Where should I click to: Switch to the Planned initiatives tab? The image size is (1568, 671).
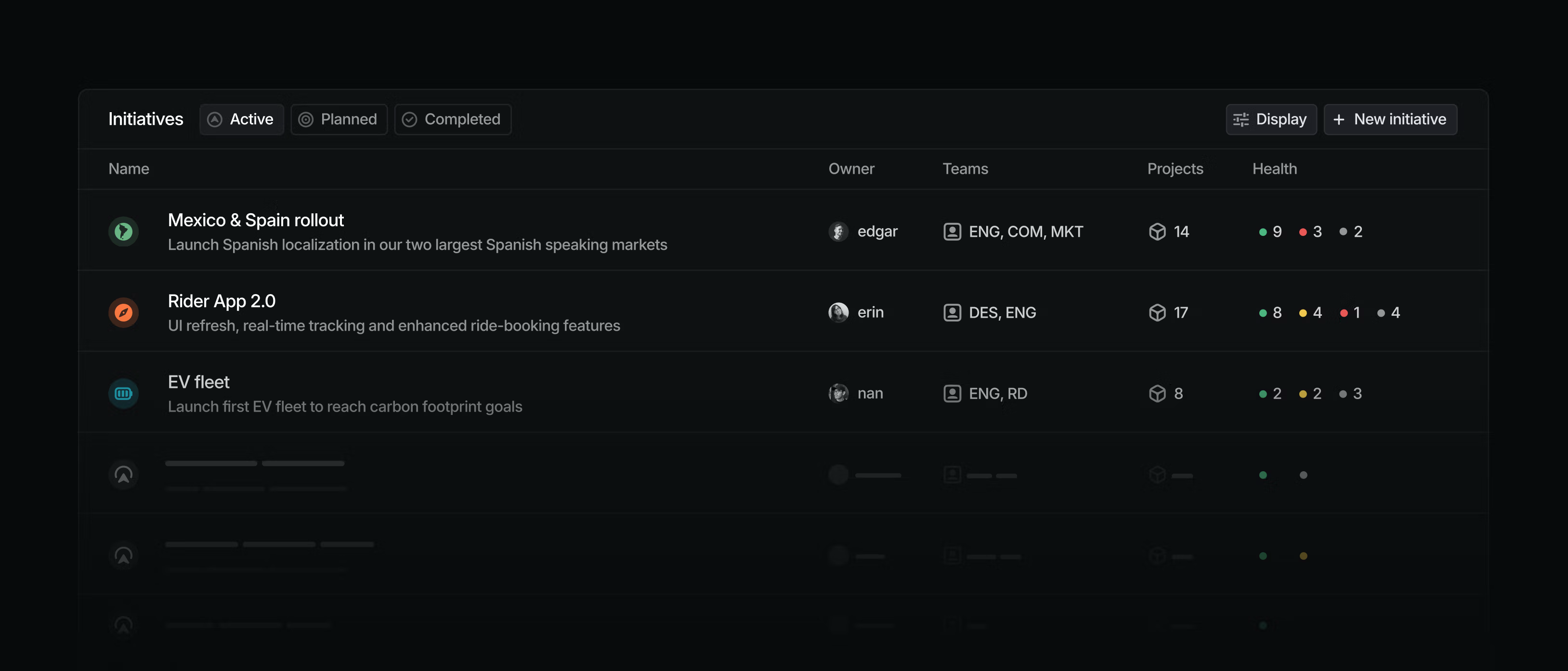pyautogui.click(x=339, y=119)
